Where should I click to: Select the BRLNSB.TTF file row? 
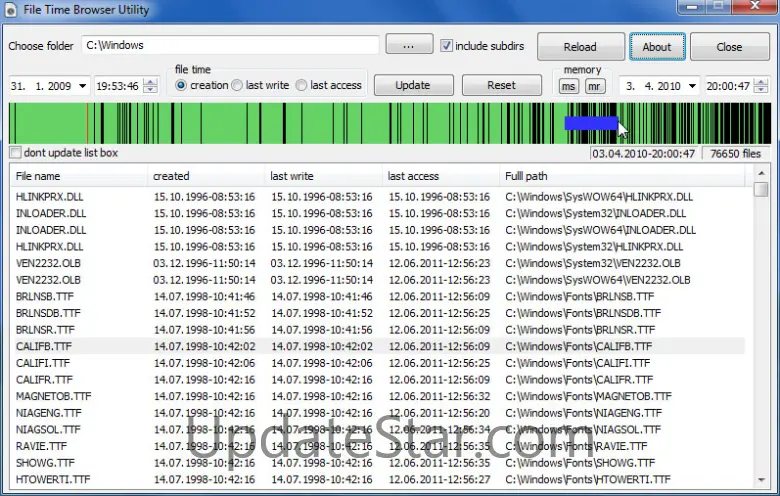378,297
